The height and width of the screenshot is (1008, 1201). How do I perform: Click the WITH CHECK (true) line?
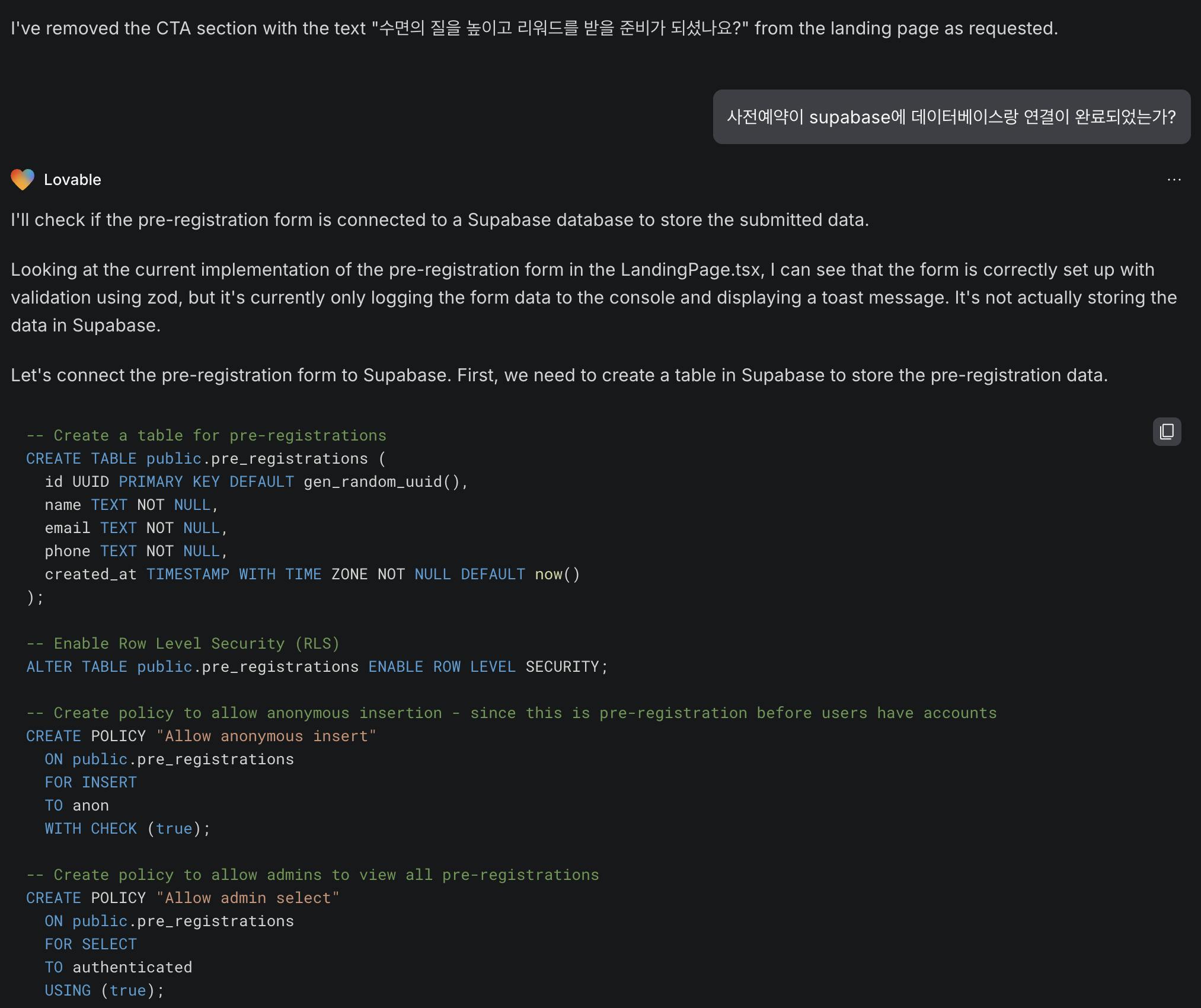127,828
